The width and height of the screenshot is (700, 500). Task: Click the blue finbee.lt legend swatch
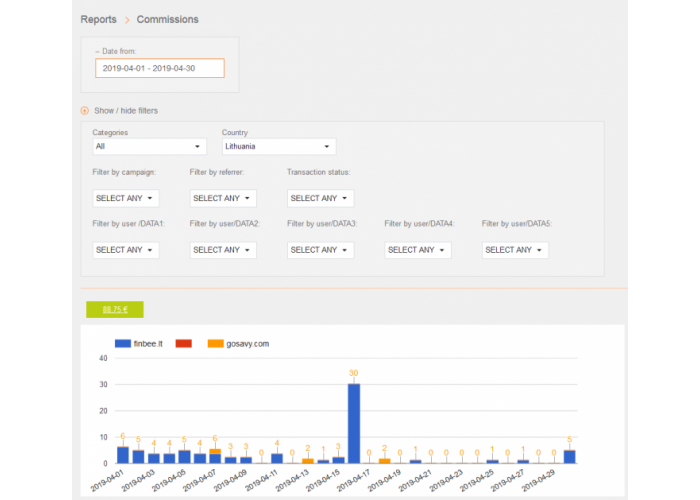[x=123, y=343]
